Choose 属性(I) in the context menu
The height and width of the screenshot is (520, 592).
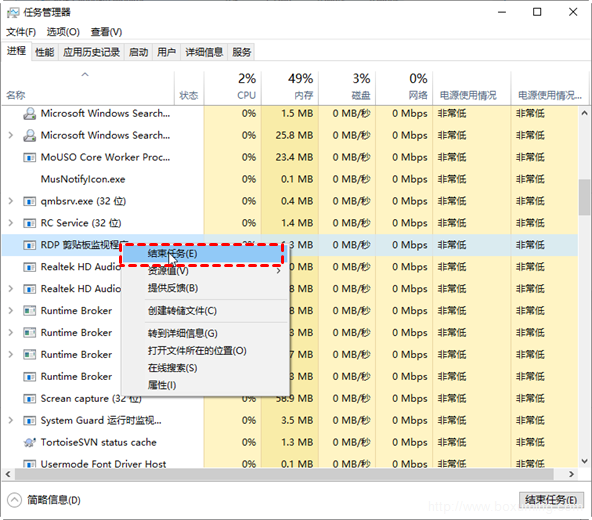tap(204, 386)
